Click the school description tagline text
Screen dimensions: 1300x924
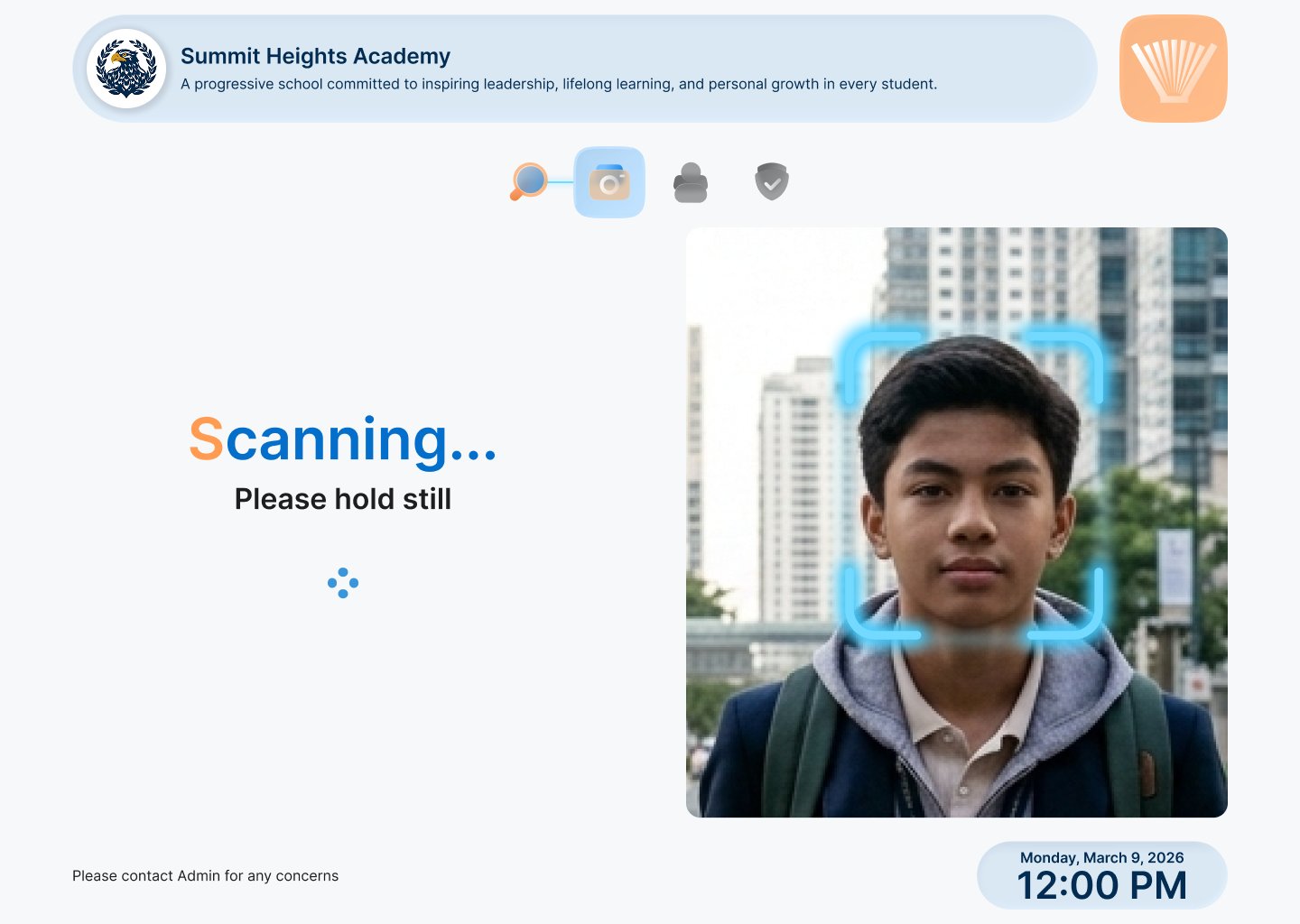(559, 84)
